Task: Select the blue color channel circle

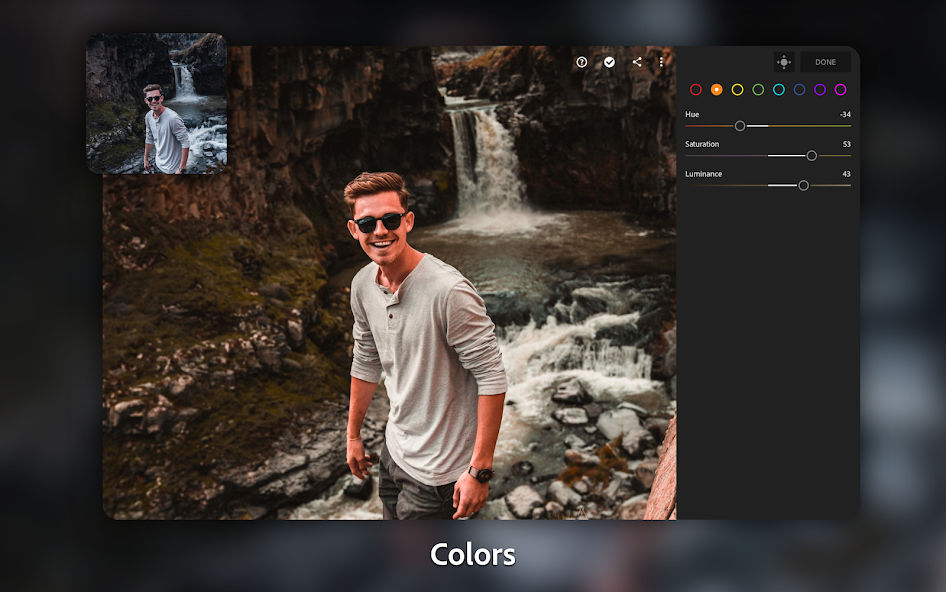Action: click(799, 90)
